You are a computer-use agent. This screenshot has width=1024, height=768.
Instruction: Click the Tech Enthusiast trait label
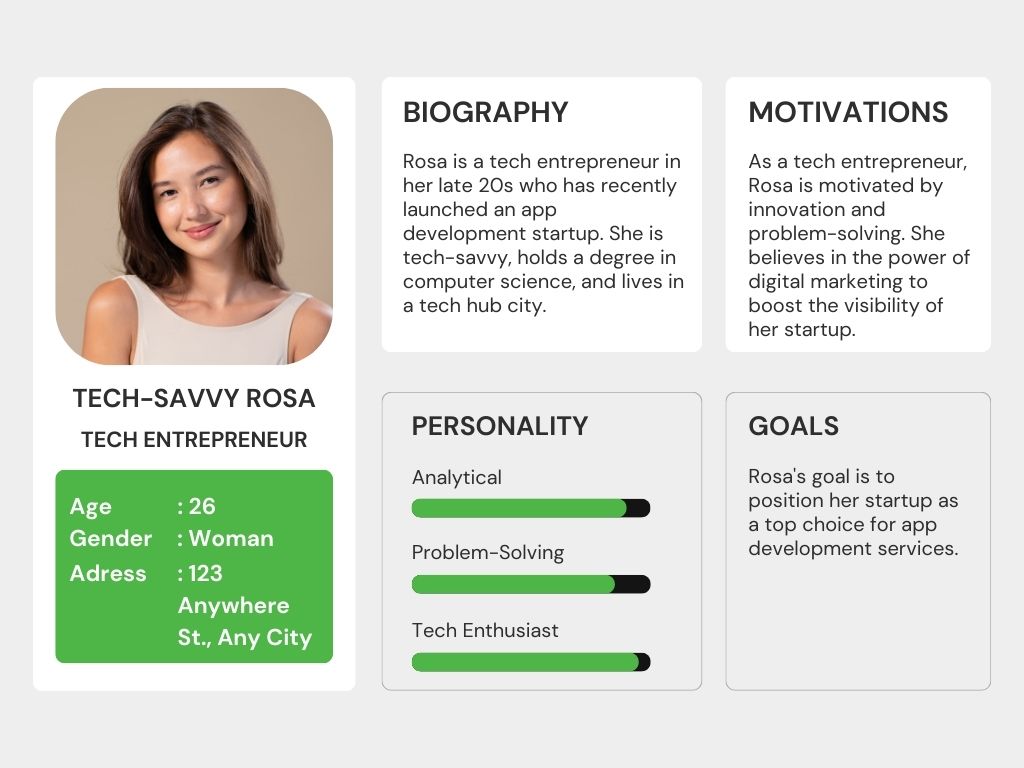[x=485, y=630]
